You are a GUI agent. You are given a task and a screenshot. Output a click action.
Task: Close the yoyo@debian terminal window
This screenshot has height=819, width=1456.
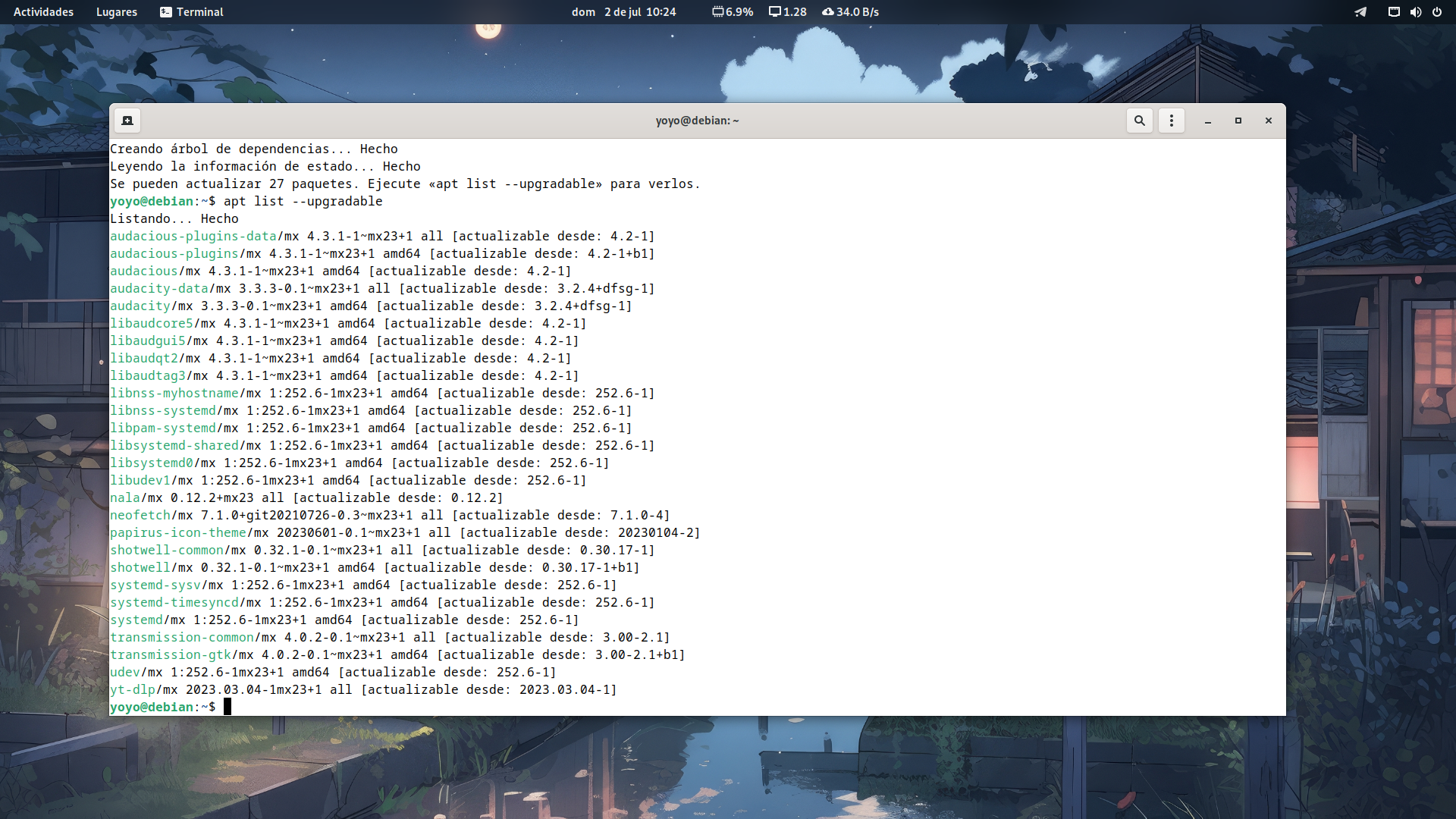tap(1269, 121)
